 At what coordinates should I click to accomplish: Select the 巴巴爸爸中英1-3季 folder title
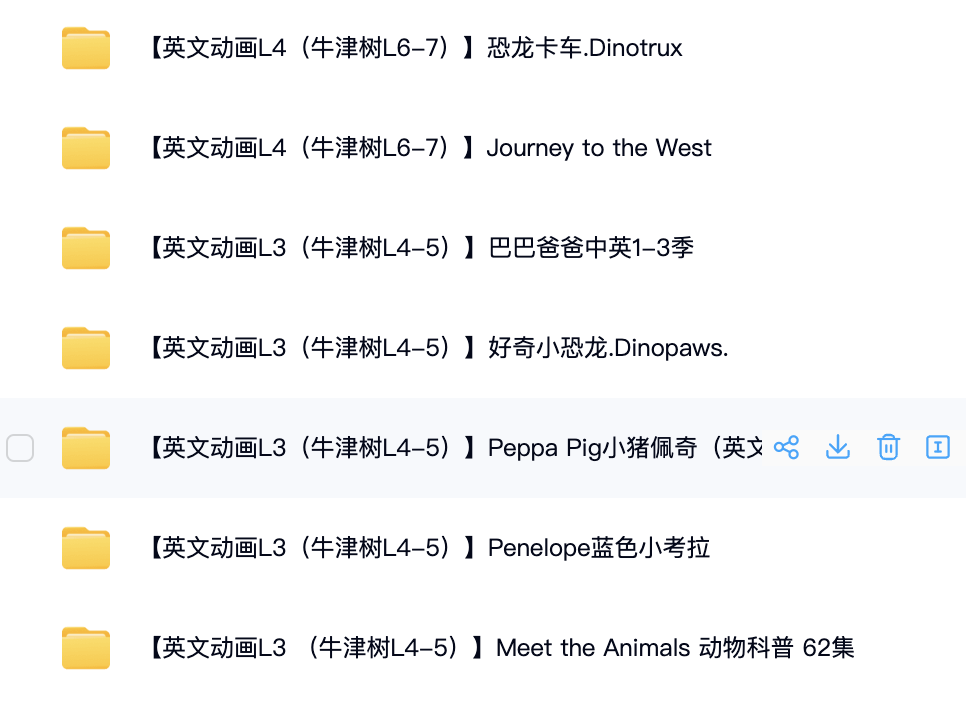[420, 248]
